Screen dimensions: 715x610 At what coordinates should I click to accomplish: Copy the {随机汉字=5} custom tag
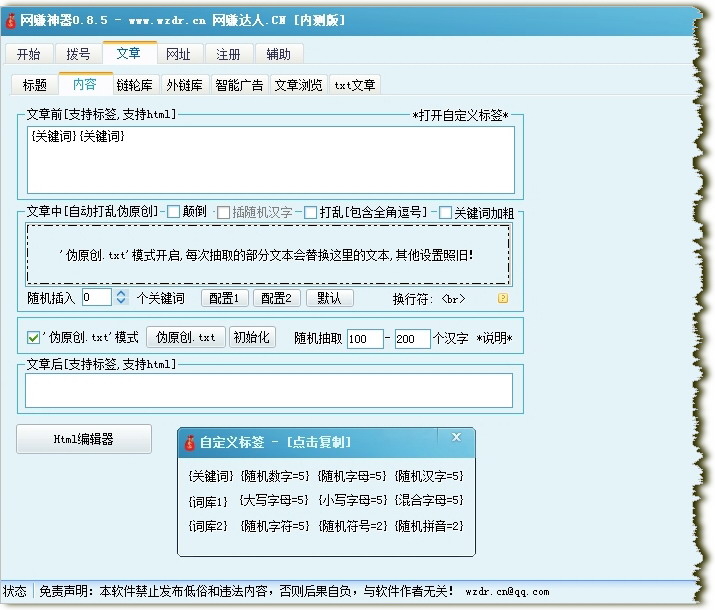[429, 476]
